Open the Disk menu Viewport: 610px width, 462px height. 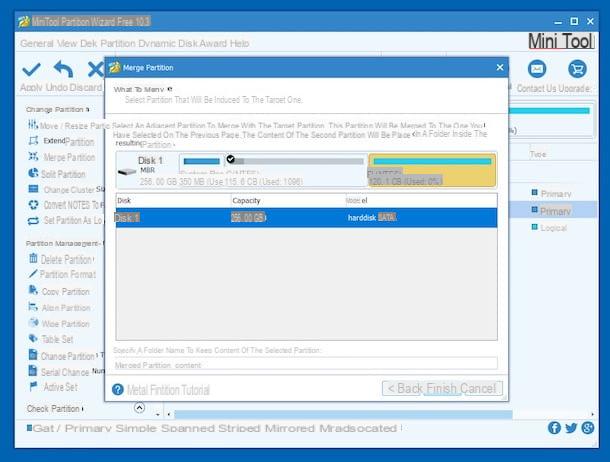89,44
